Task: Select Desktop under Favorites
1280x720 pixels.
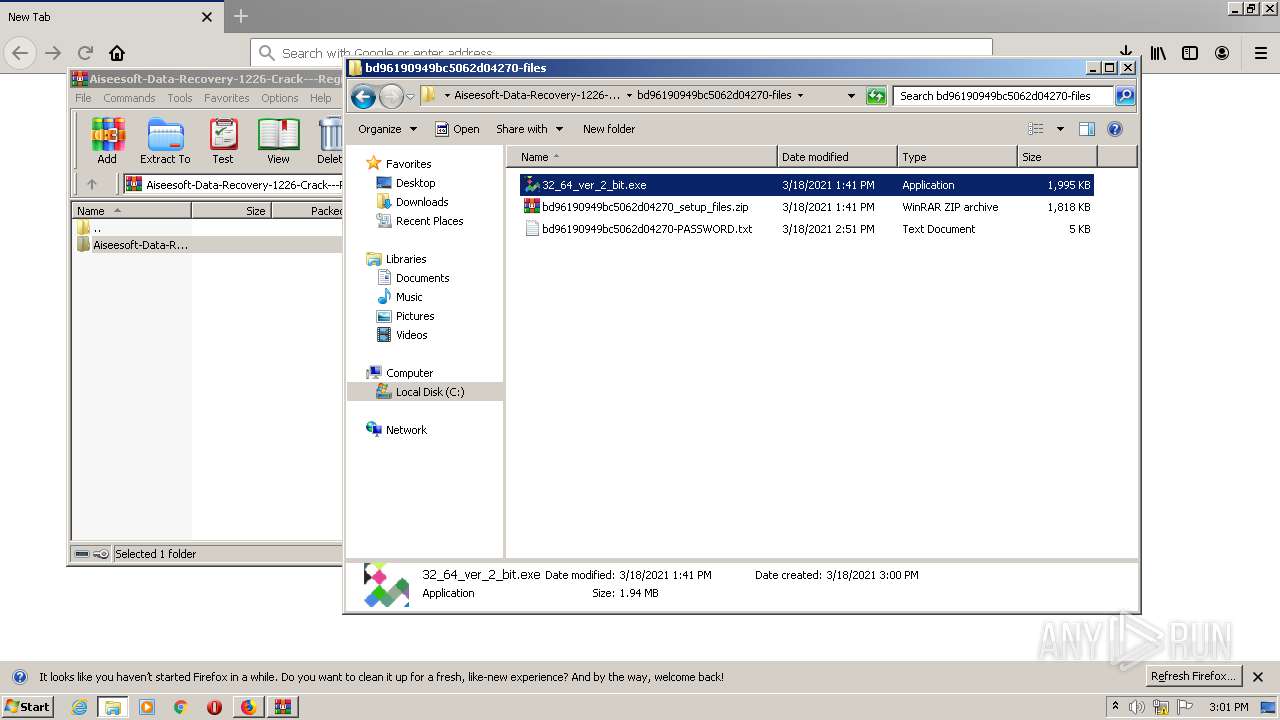Action: (x=415, y=183)
